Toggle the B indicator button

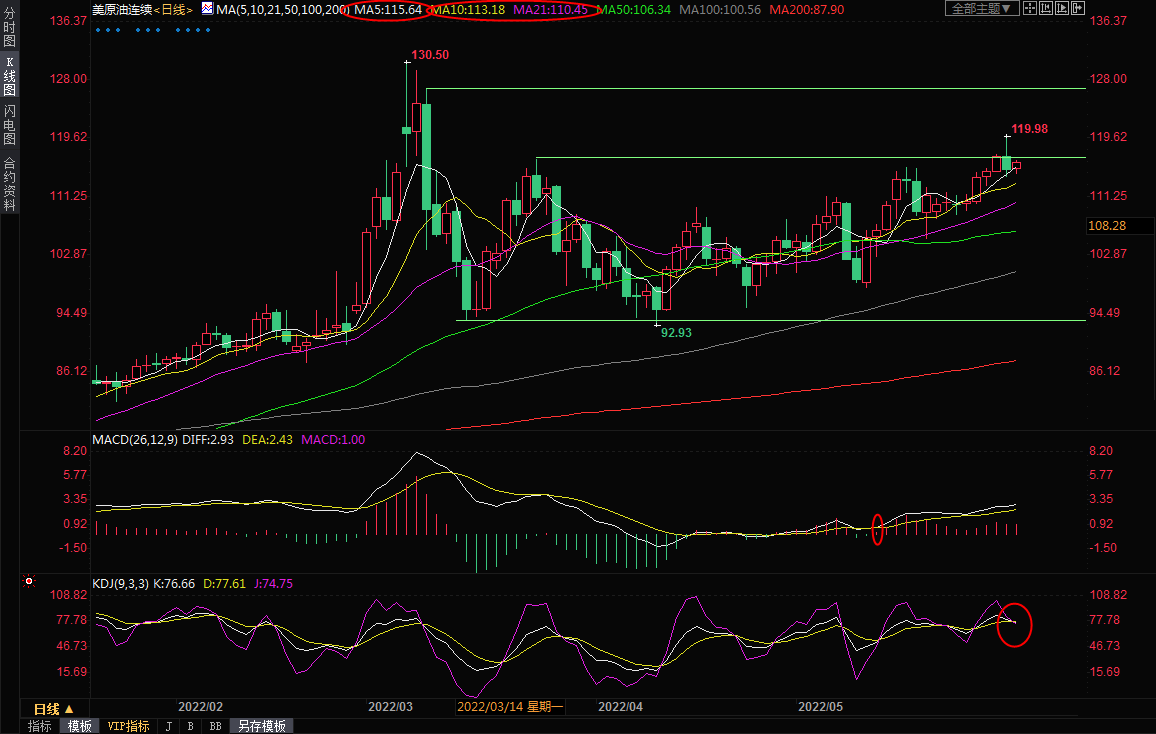click(190, 726)
